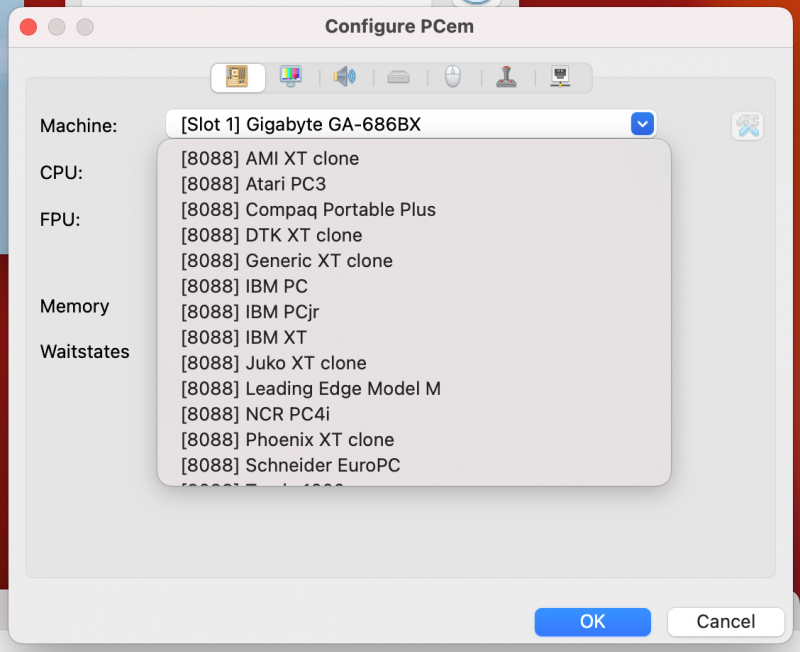
Task: Click the Gigabyte GA-686BX machine field
Action: tap(411, 124)
